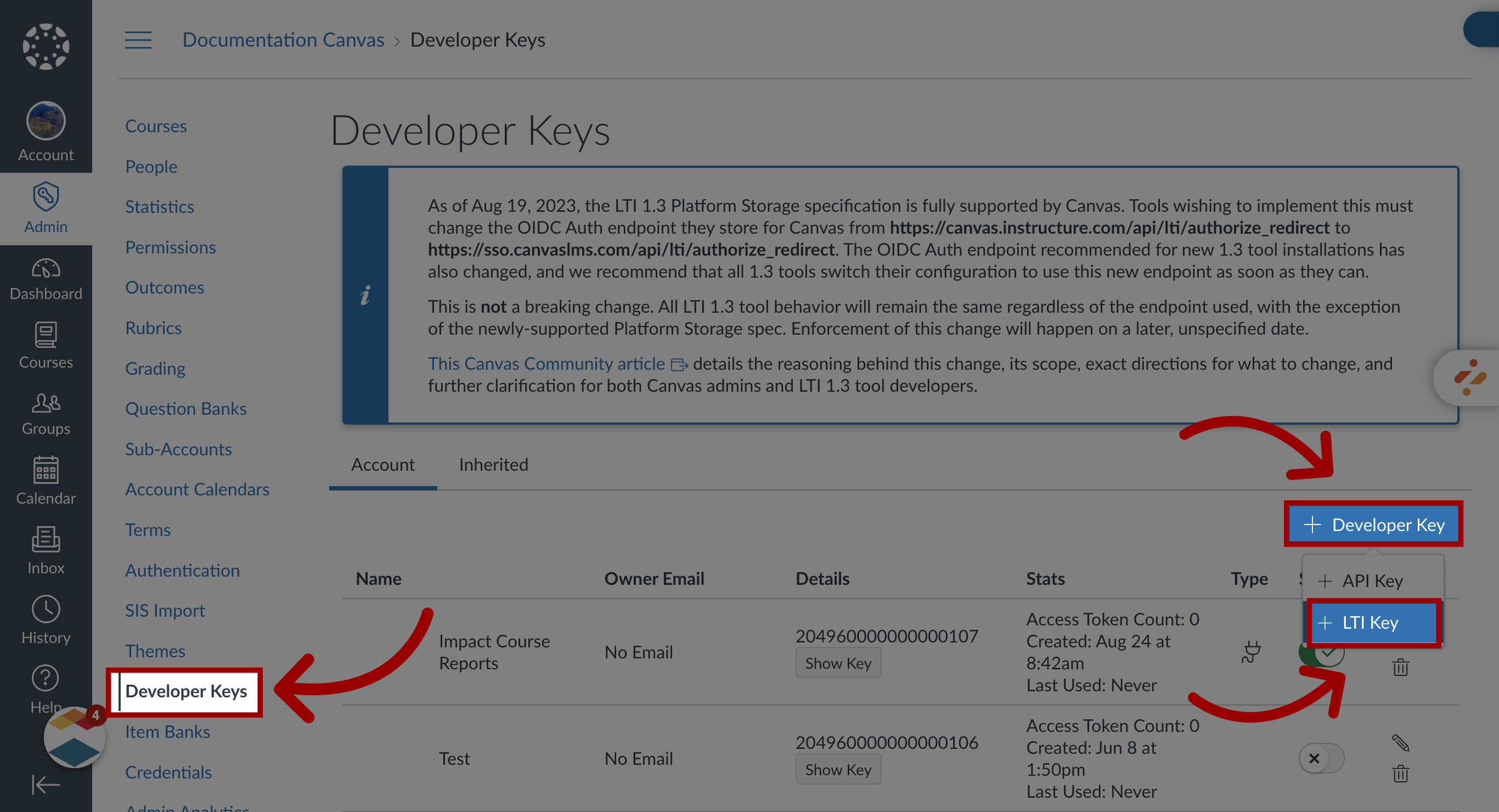This screenshot has width=1499, height=812.
Task: Open the + Developer Key dropdown
Action: (1373, 524)
